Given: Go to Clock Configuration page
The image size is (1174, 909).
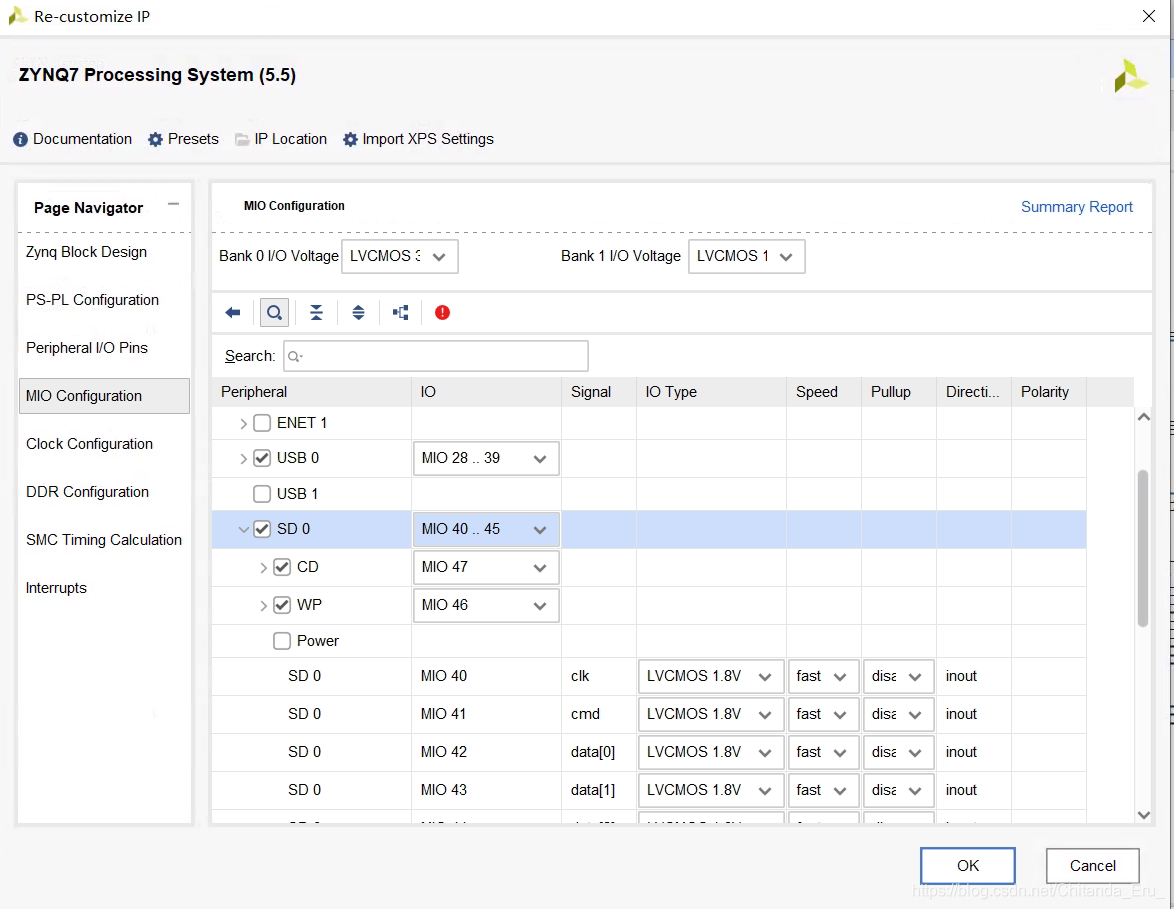Looking at the screenshot, I should pyautogui.click(x=89, y=444).
